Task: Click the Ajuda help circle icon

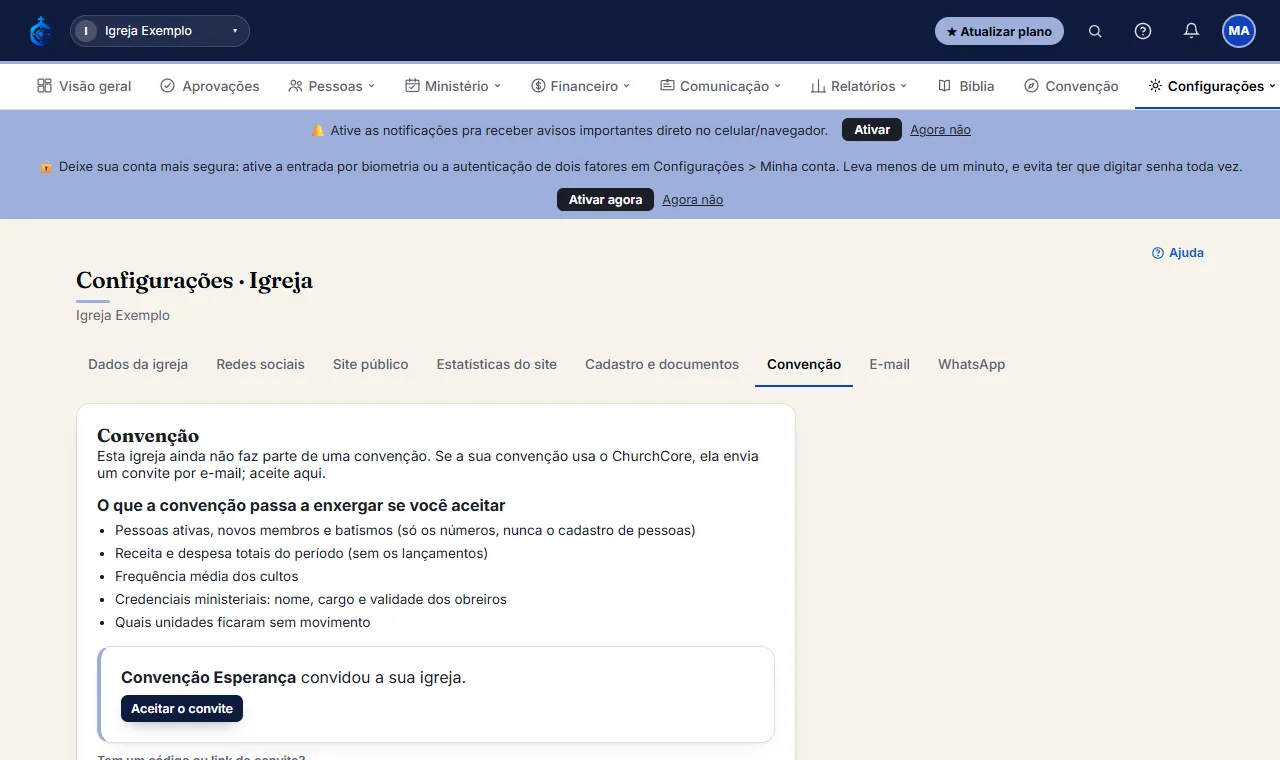Action: click(x=1158, y=253)
